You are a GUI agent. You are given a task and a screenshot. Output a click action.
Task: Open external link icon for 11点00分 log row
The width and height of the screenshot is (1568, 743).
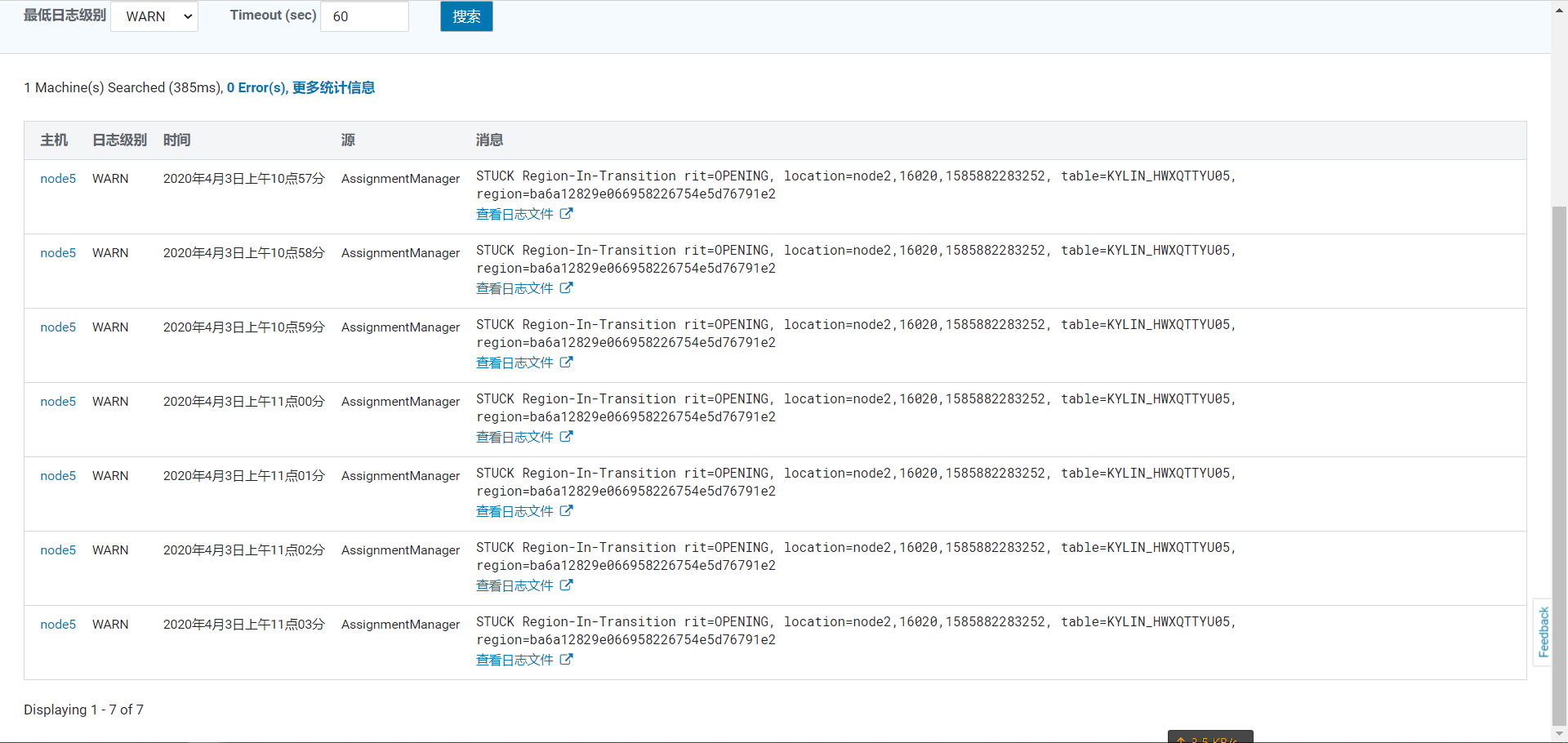click(x=566, y=437)
